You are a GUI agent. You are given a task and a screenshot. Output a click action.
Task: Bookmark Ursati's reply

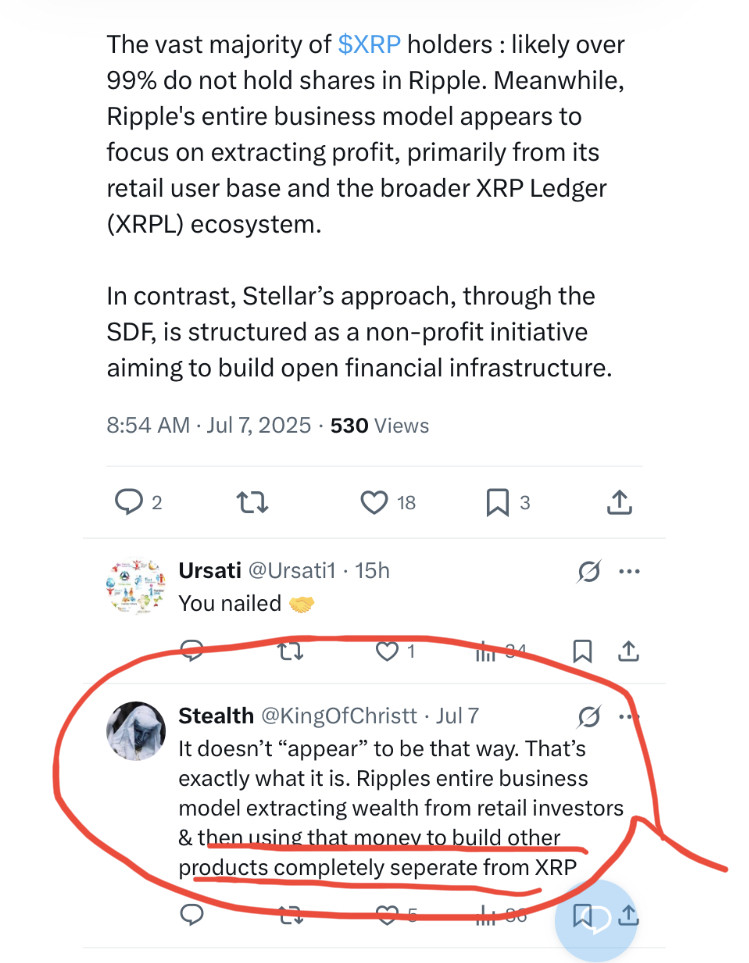[x=582, y=652]
